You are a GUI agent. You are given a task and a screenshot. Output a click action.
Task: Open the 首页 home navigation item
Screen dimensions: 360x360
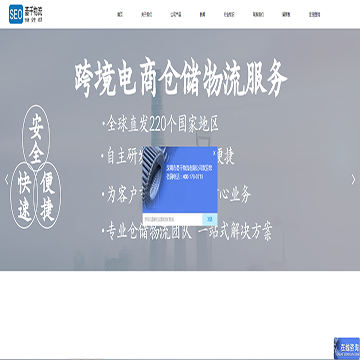coord(120,14)
